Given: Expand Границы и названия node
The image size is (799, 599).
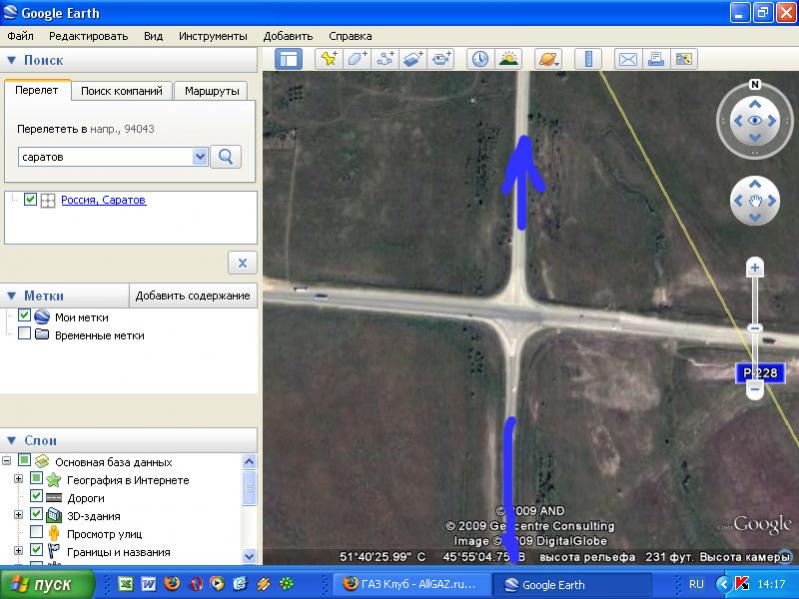Looking at the screenshot, I should coord(18,551).
